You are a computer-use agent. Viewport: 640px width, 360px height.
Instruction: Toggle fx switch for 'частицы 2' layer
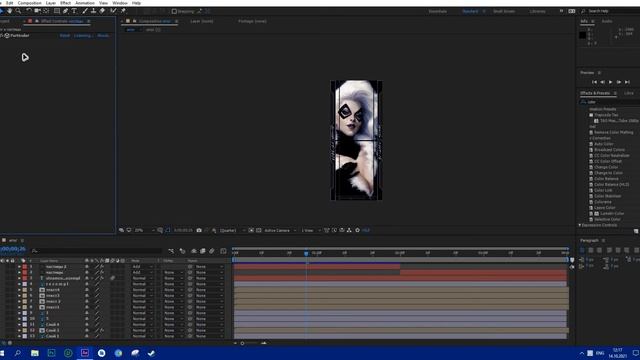click(102, 267)
